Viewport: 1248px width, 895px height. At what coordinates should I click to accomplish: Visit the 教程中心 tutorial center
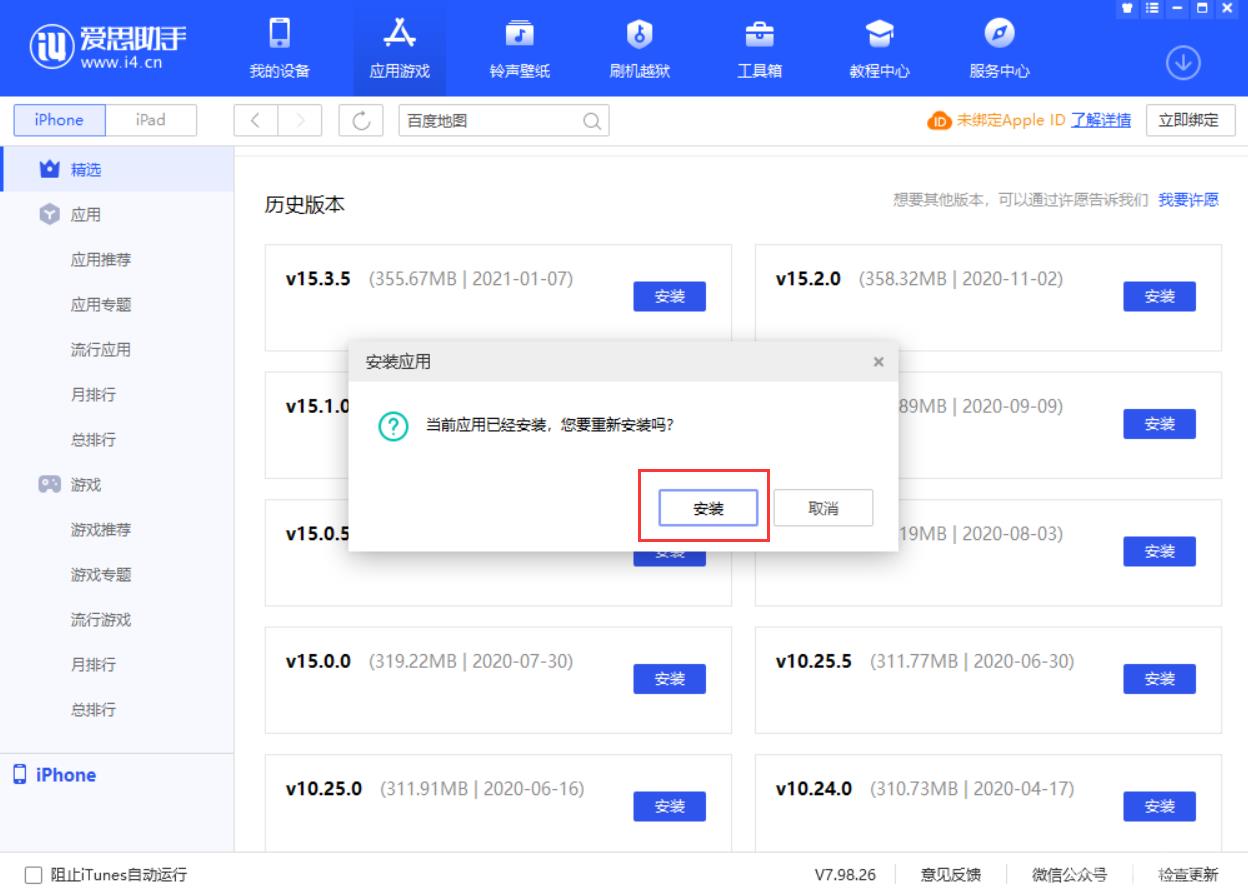click(878, 48)
